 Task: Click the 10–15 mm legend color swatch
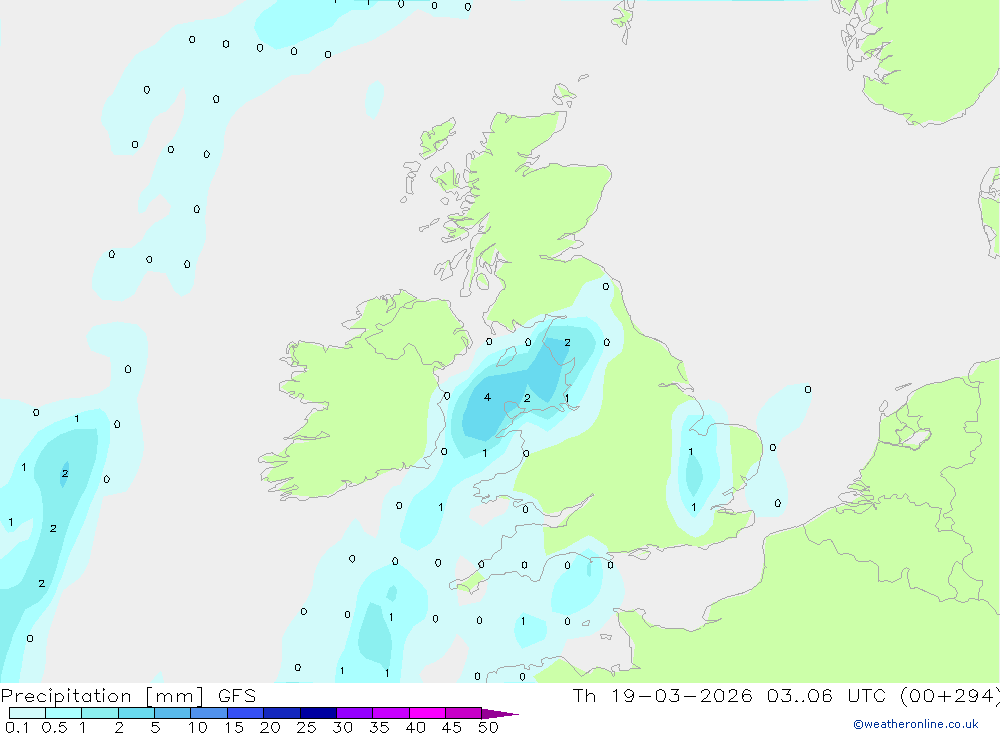pos(209,713)
